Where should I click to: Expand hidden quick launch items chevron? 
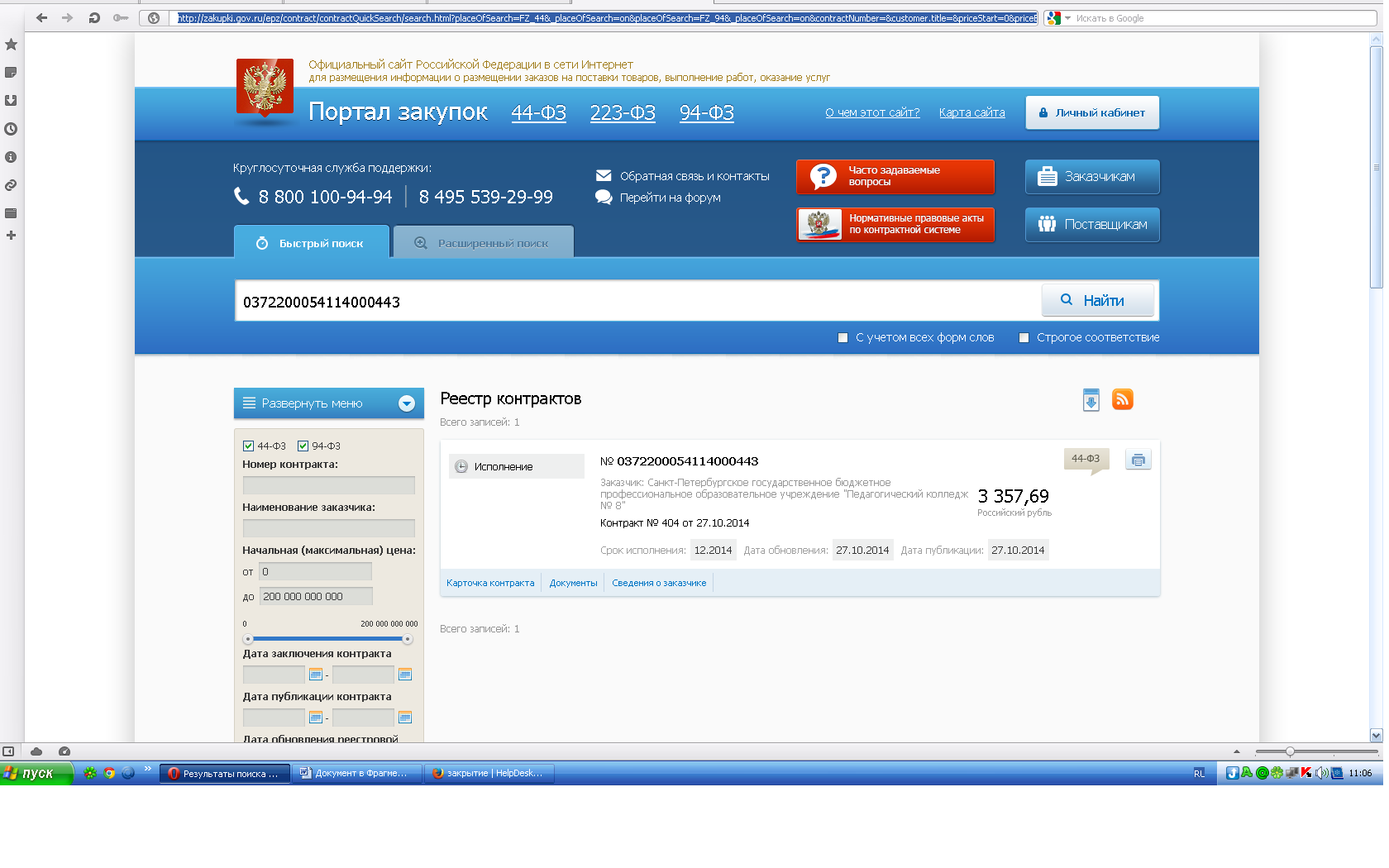tap(148, 770)
